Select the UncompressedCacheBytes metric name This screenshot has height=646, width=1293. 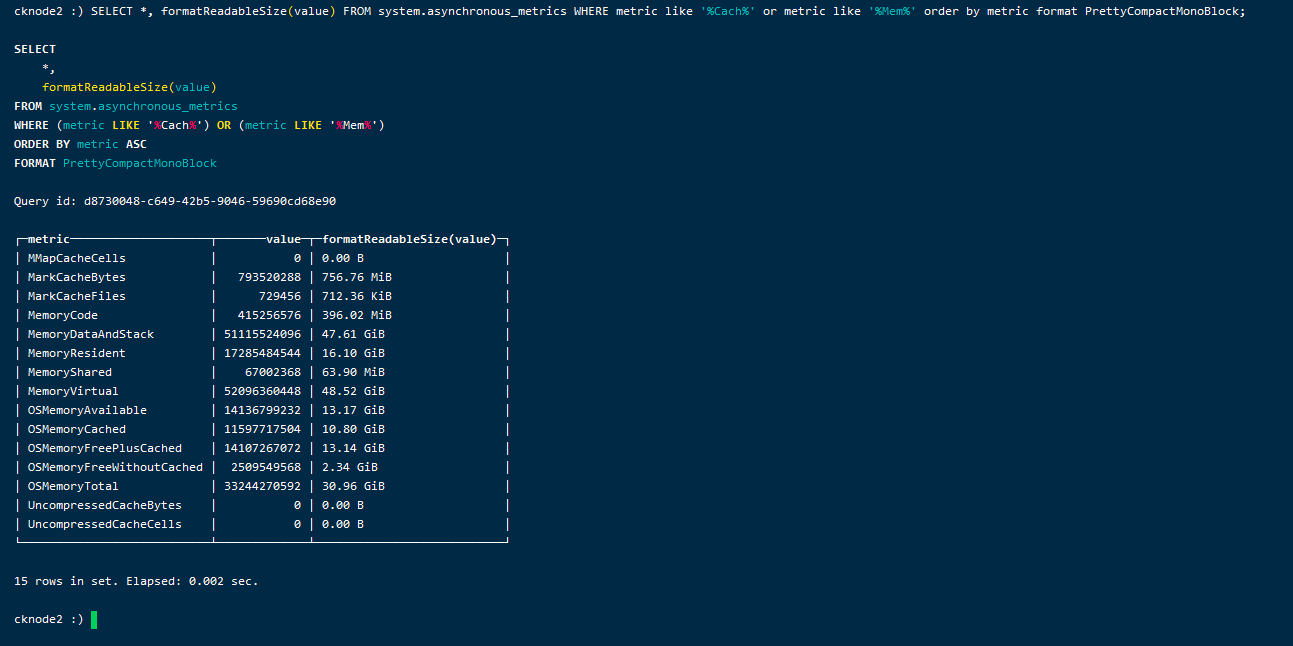(105, 505)
